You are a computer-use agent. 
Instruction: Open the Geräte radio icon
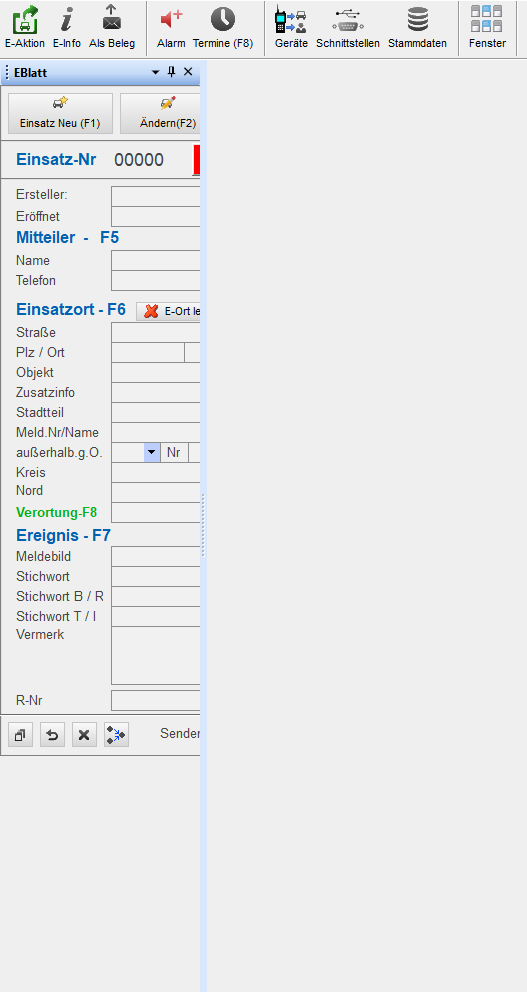291,20
